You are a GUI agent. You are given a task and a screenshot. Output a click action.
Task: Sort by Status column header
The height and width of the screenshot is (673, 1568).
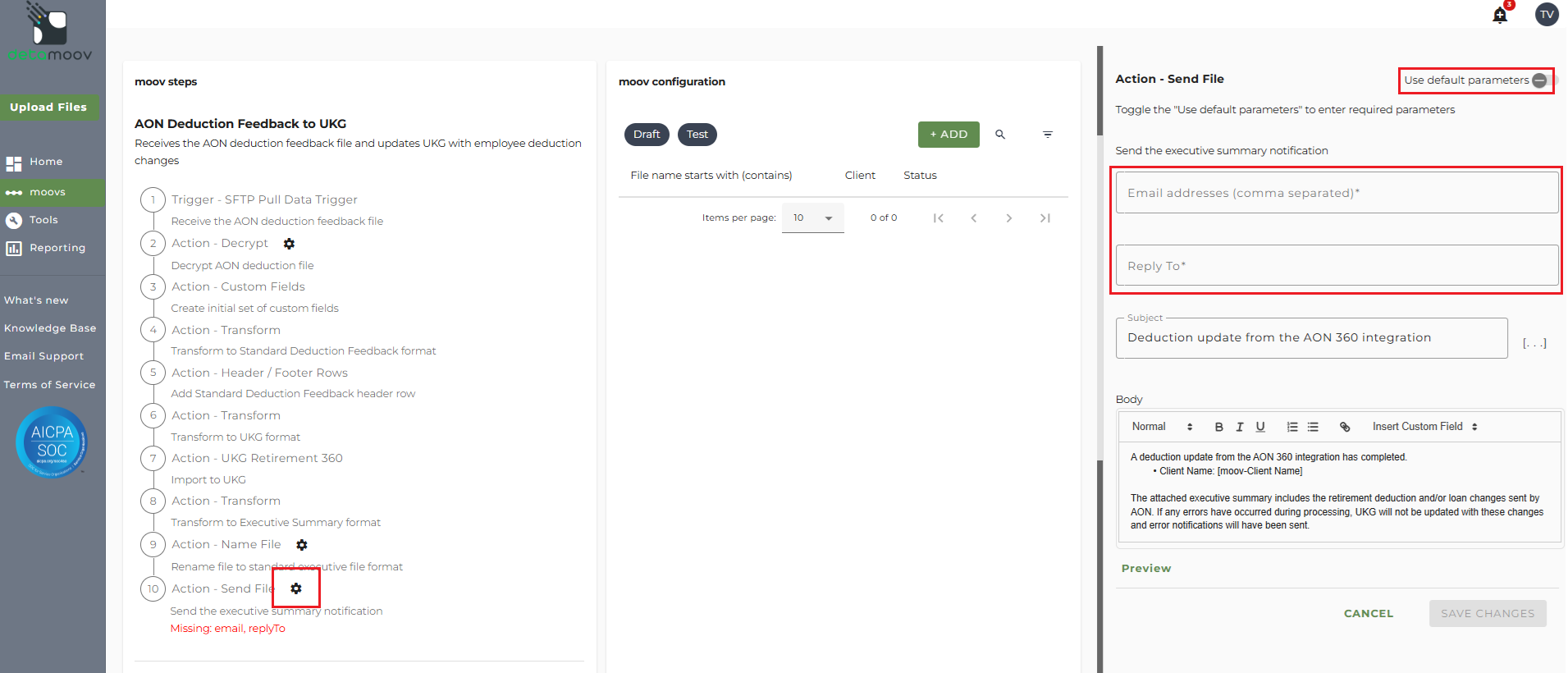pos(920,176)
